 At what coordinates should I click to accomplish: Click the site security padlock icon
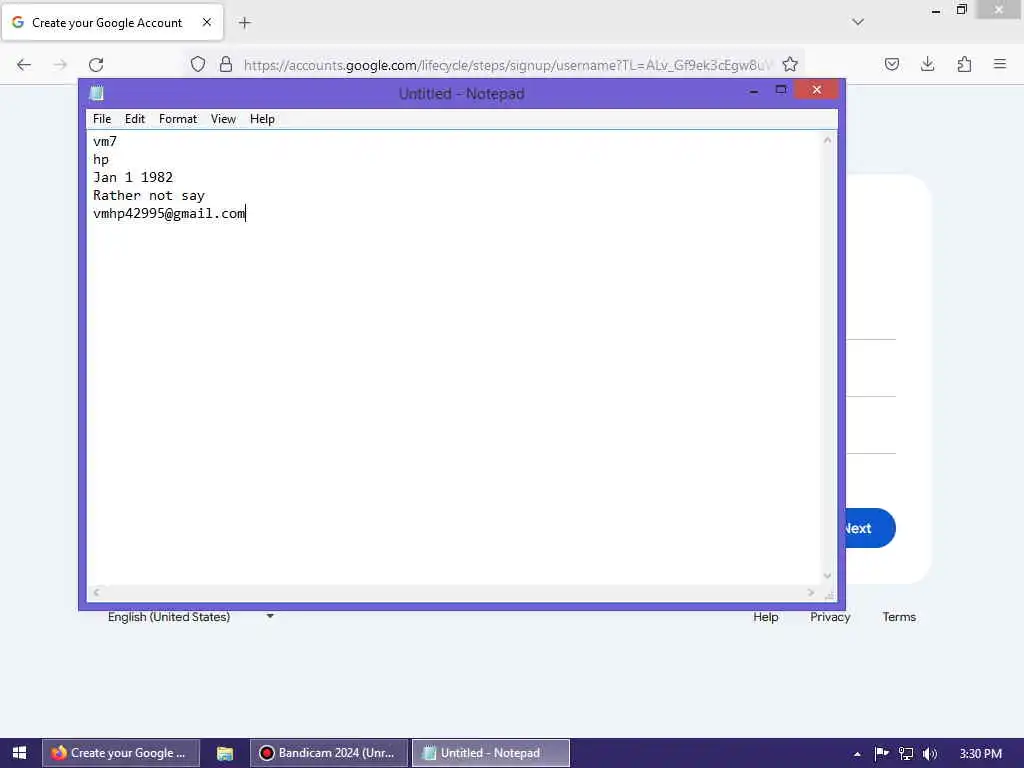[226, 65]
